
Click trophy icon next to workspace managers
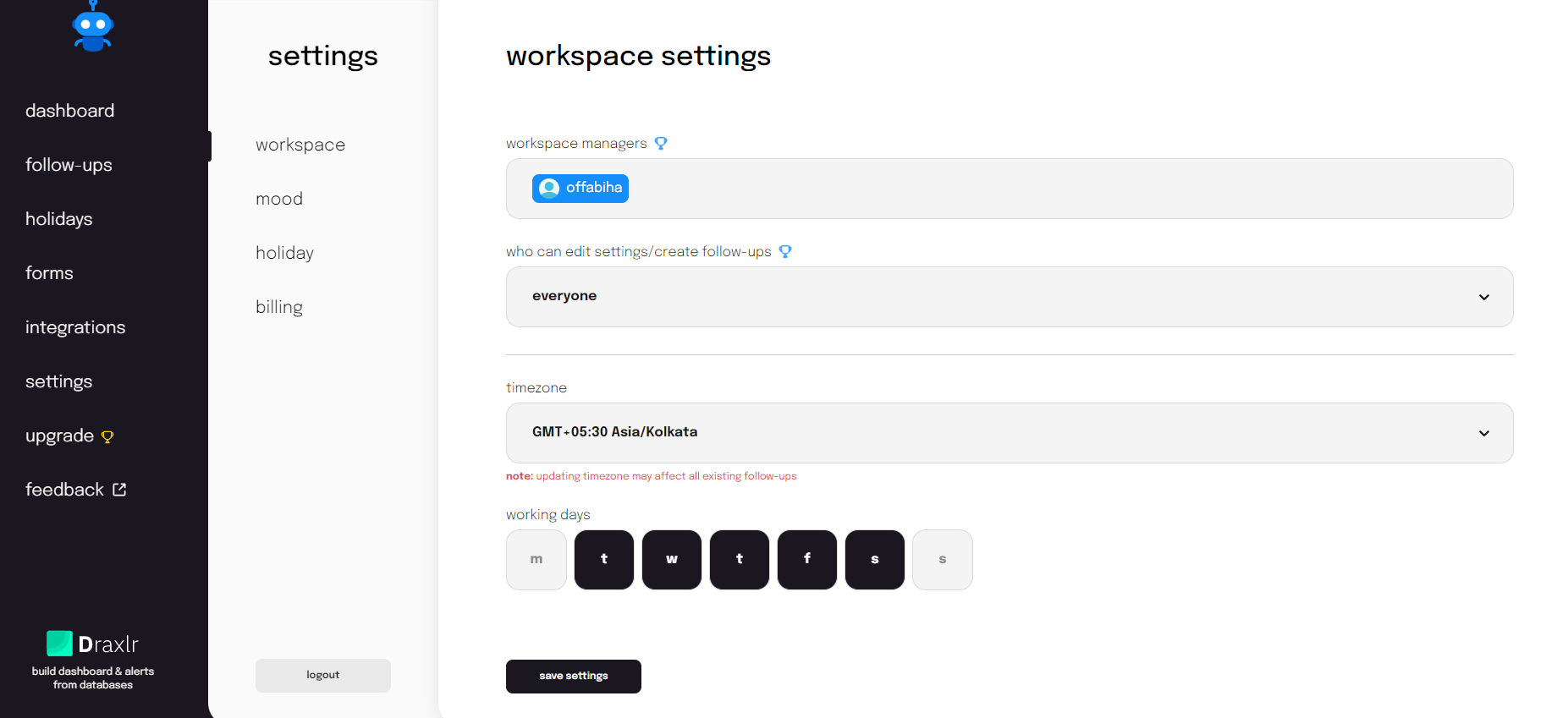coord(661,144)
